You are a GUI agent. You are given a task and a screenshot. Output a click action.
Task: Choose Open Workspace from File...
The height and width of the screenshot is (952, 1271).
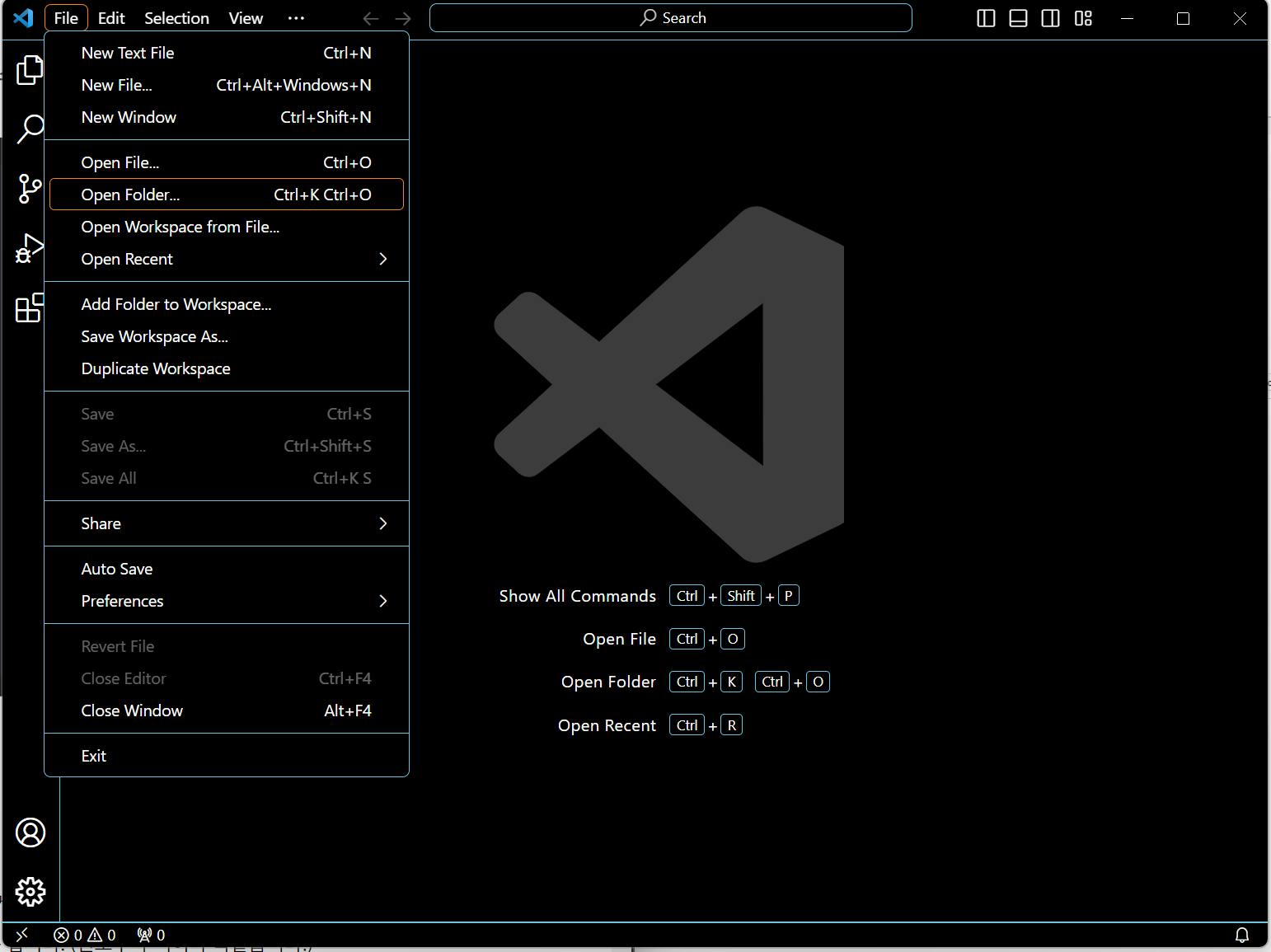[227, 227]
